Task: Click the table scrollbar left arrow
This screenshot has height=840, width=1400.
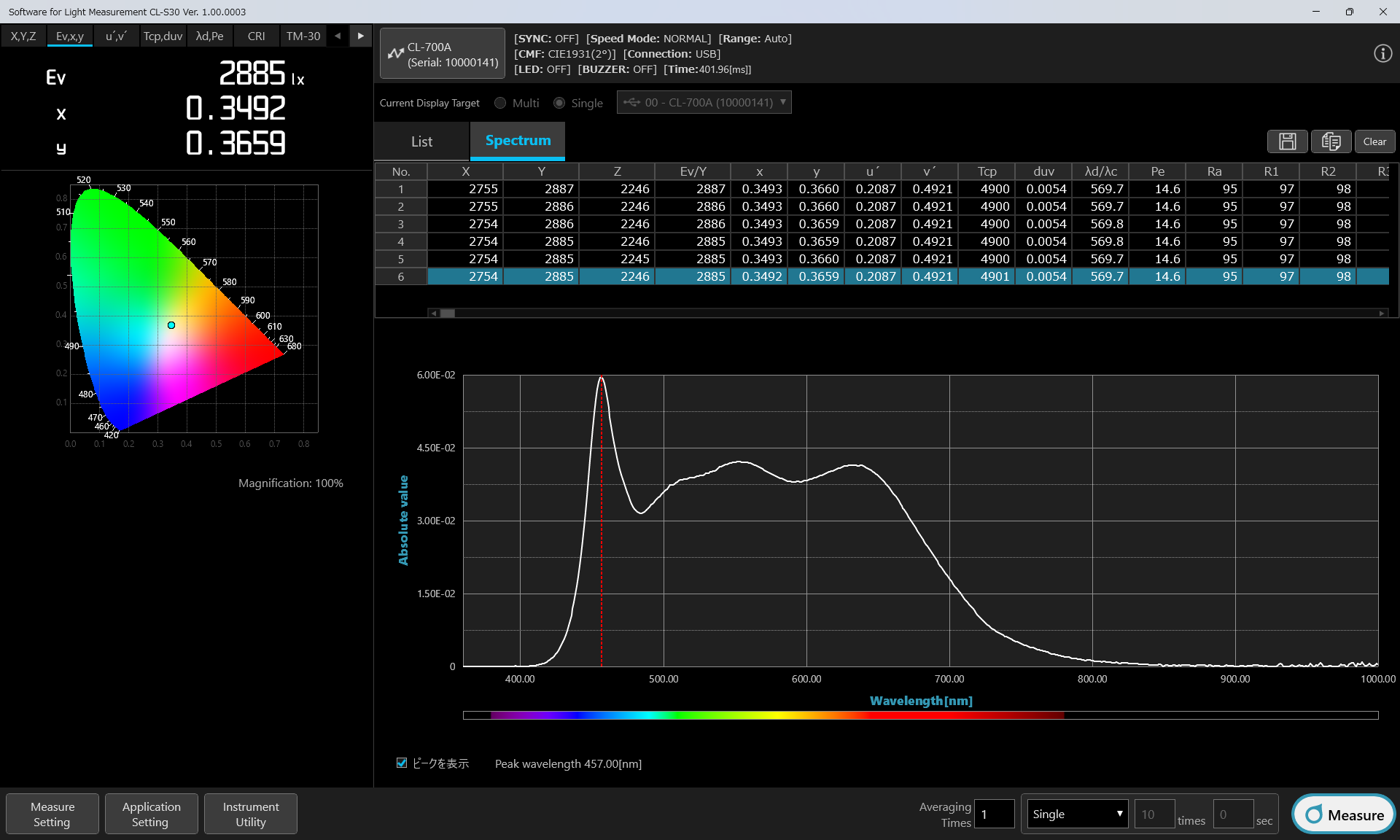Action: click(x=434, y=314)
